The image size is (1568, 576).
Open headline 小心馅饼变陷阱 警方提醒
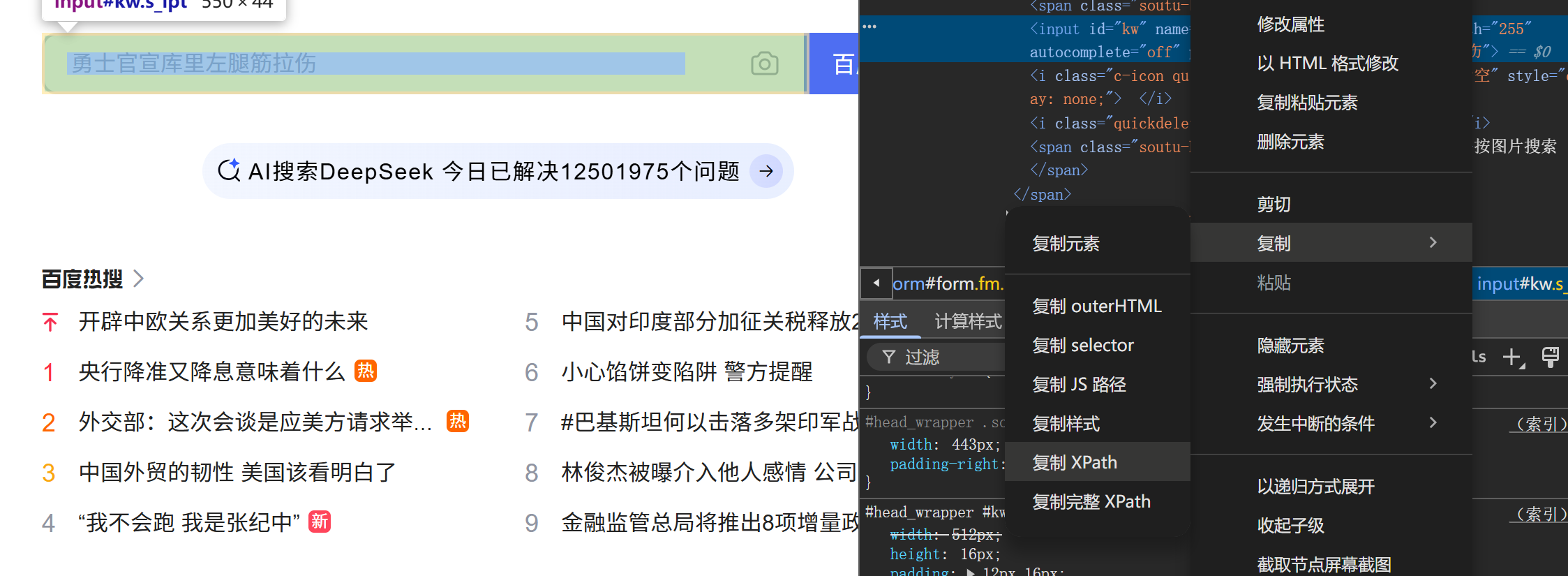pyautogui.click(x=687, y=371)
